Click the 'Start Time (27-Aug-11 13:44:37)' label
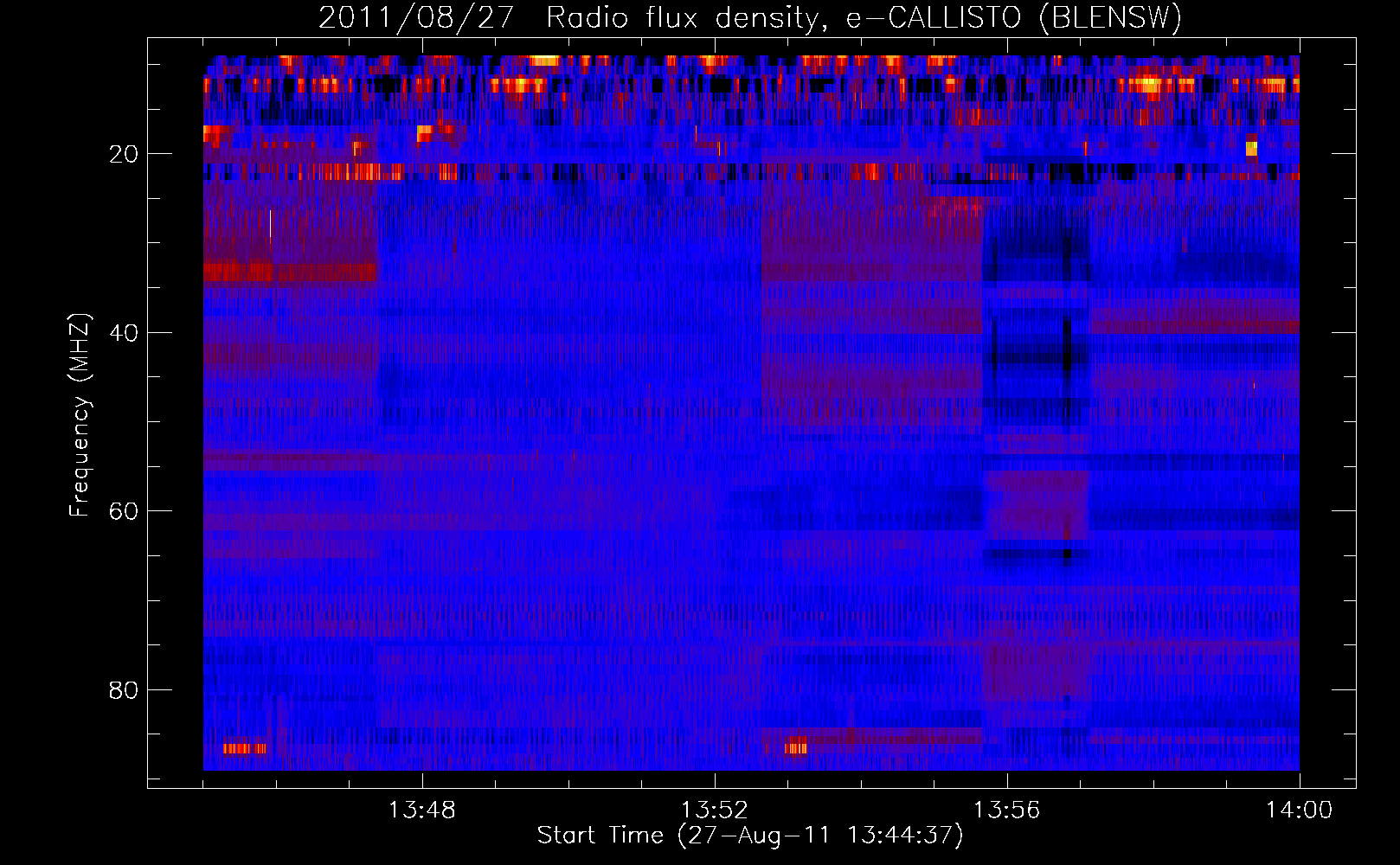This screenshot has height=865, width=1400. pos(750,836)
